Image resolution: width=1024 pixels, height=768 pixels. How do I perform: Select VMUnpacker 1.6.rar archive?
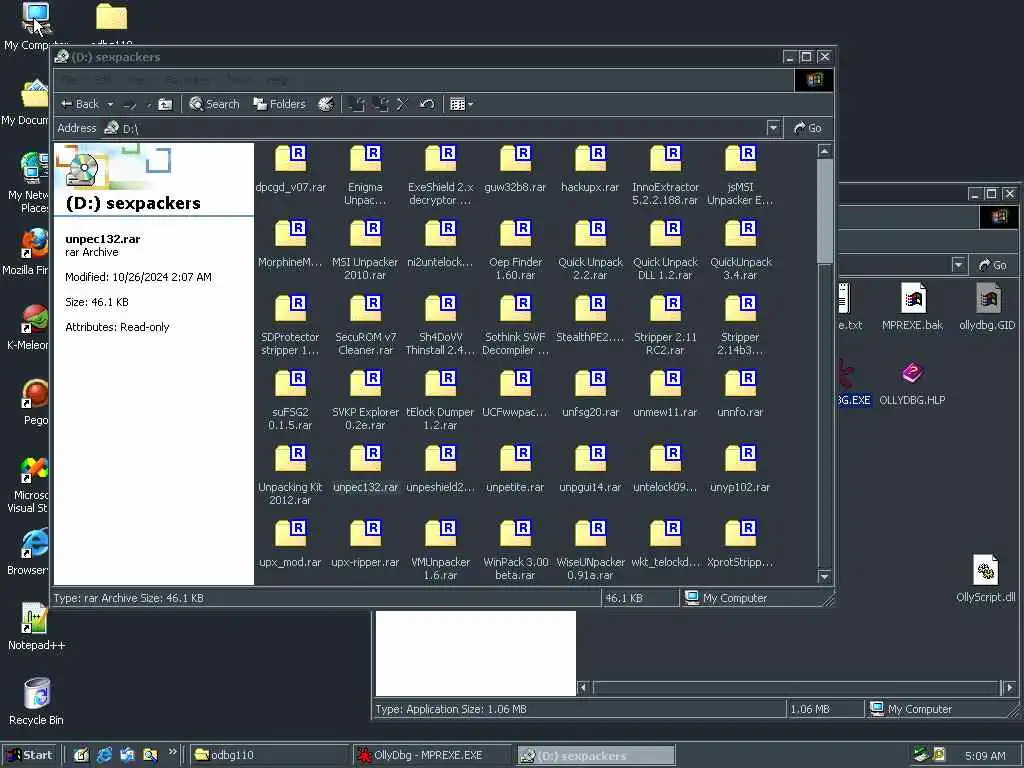coord(440,551)
